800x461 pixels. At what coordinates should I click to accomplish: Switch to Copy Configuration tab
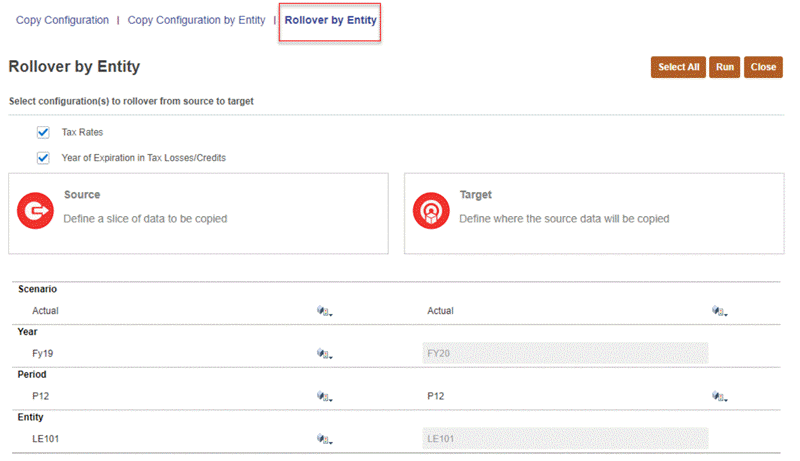pyautogui.click(x=62, y=20)
